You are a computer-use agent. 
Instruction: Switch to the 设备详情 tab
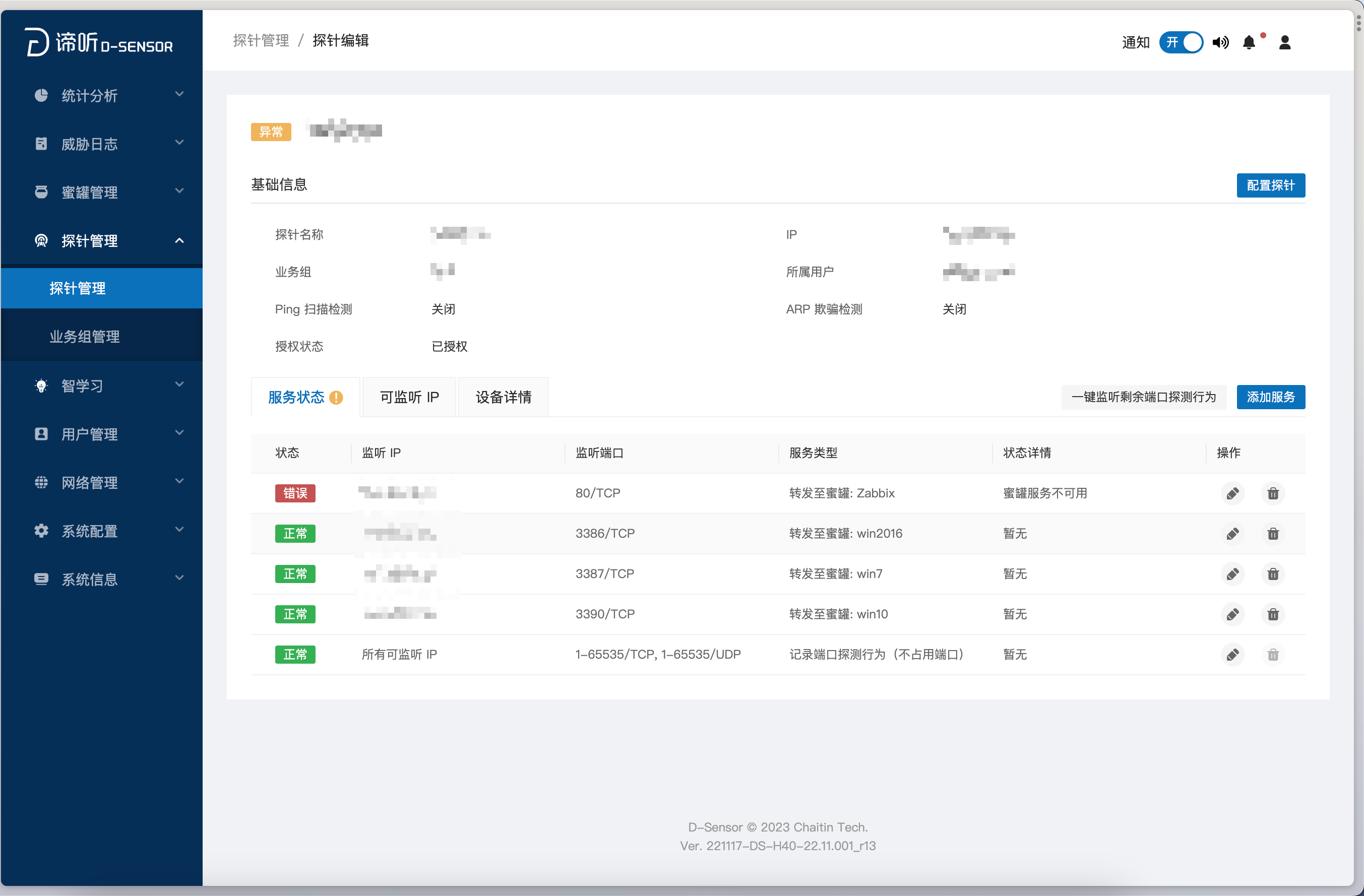(503, 397)
